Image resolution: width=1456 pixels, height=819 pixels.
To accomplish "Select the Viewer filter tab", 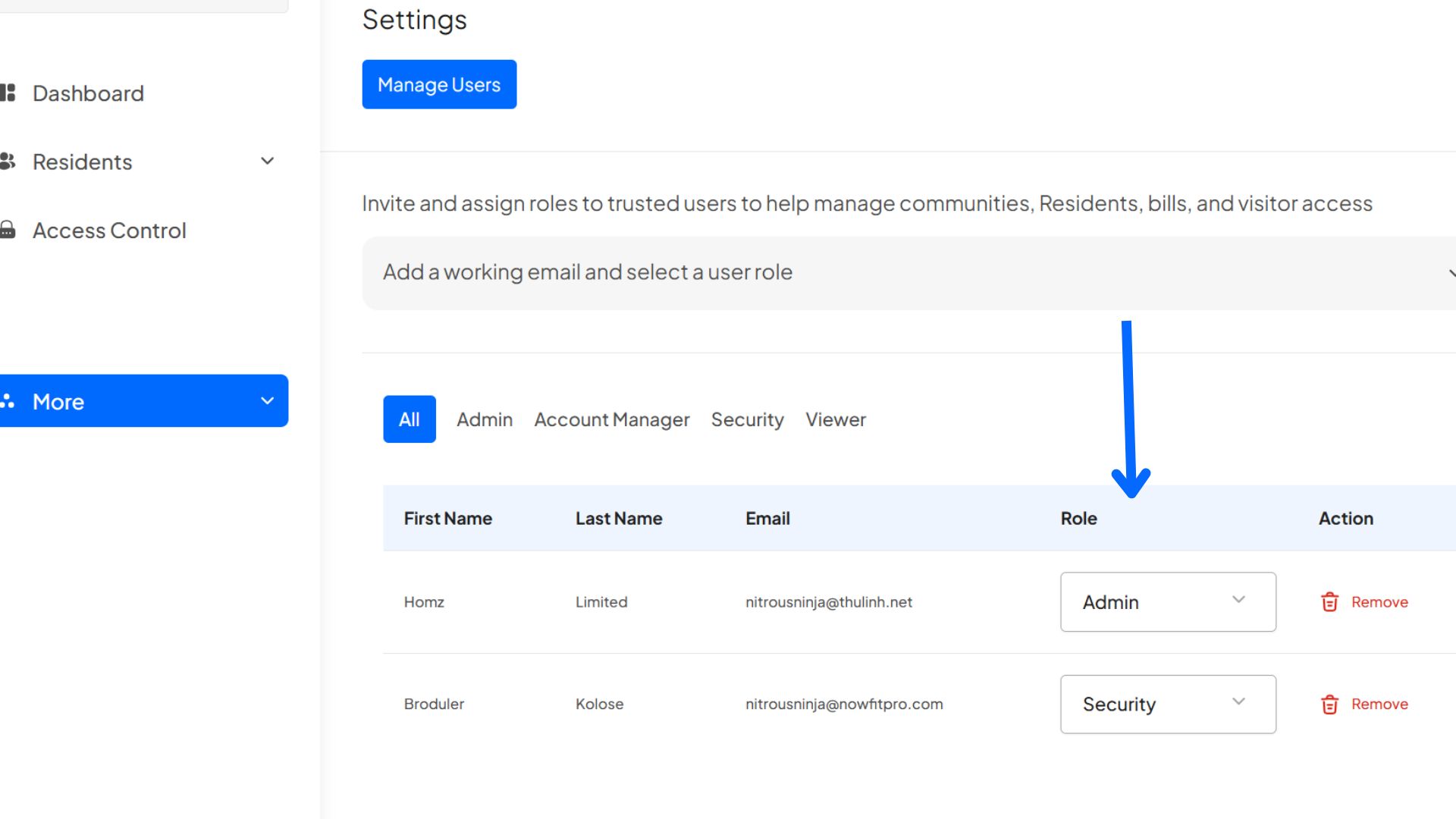I will (x=835, y=419).
